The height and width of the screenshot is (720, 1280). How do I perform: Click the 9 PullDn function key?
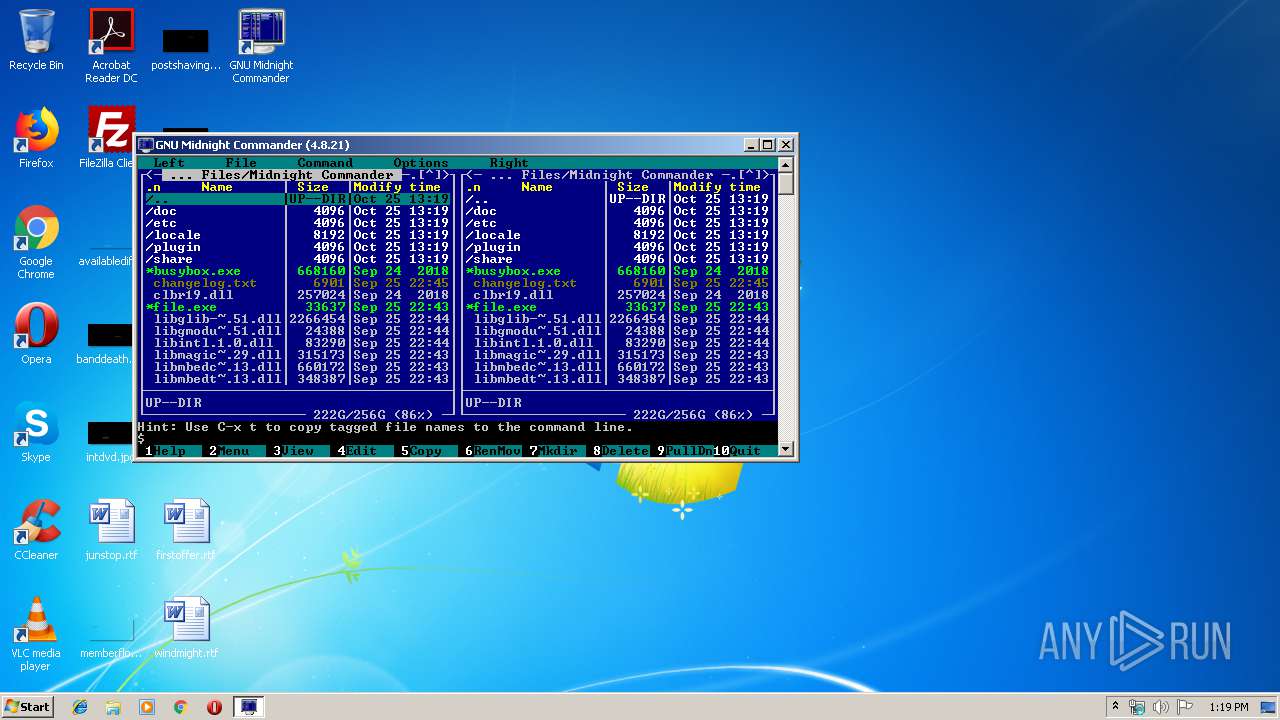point(685,451)
